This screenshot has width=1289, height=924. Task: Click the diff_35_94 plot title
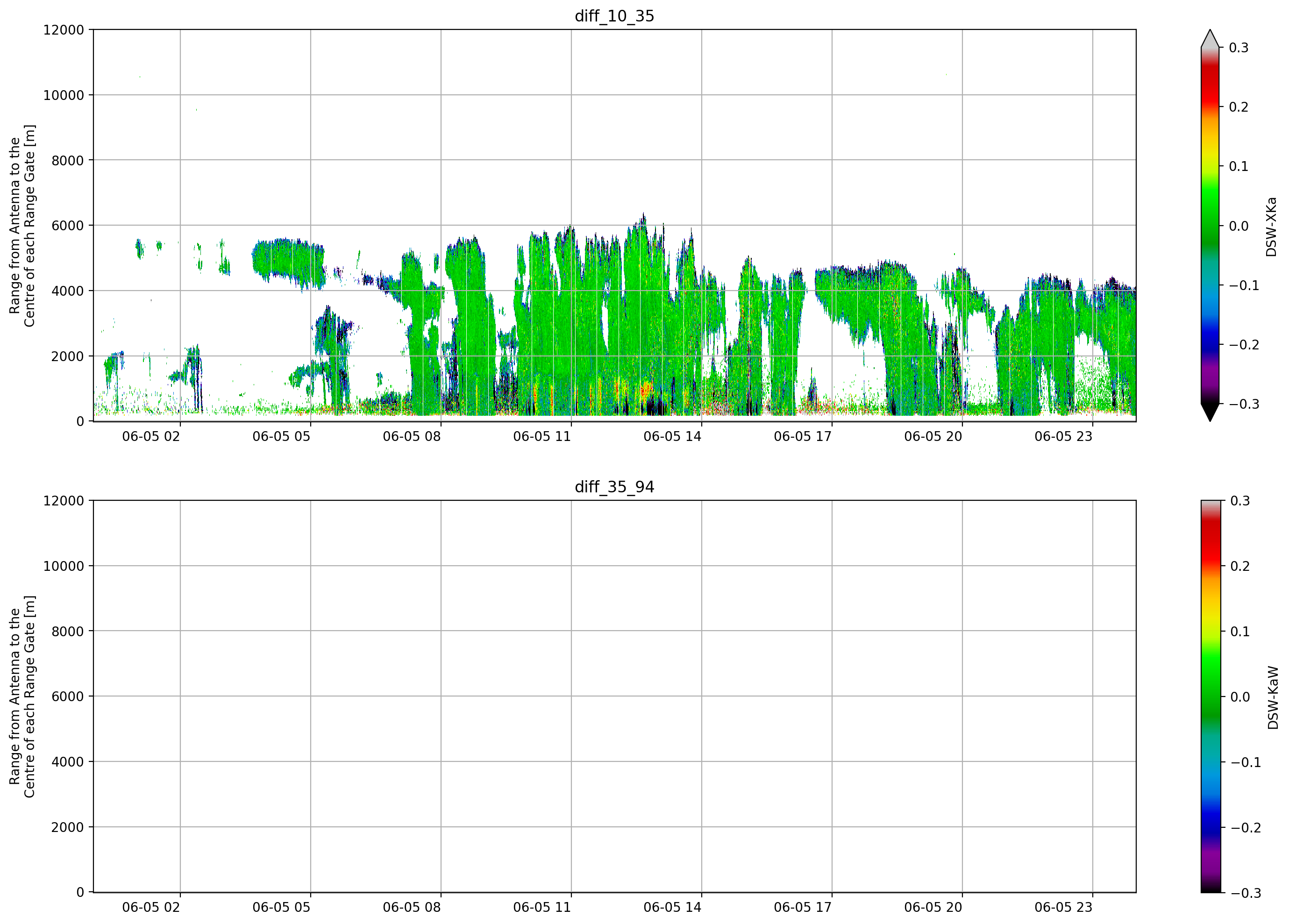[614, 487]
